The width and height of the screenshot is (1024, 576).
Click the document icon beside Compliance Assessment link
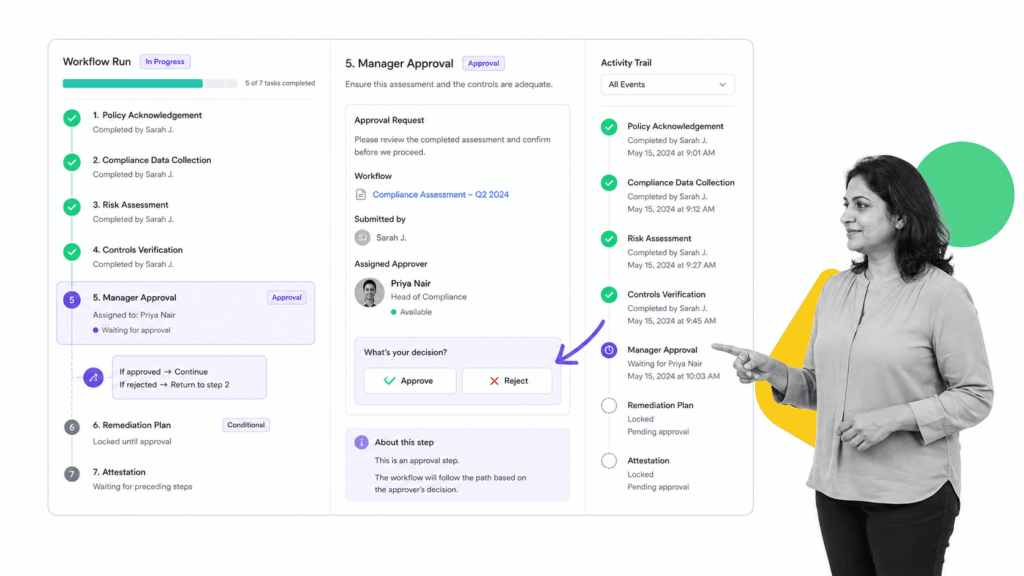[x=360, y=195]
